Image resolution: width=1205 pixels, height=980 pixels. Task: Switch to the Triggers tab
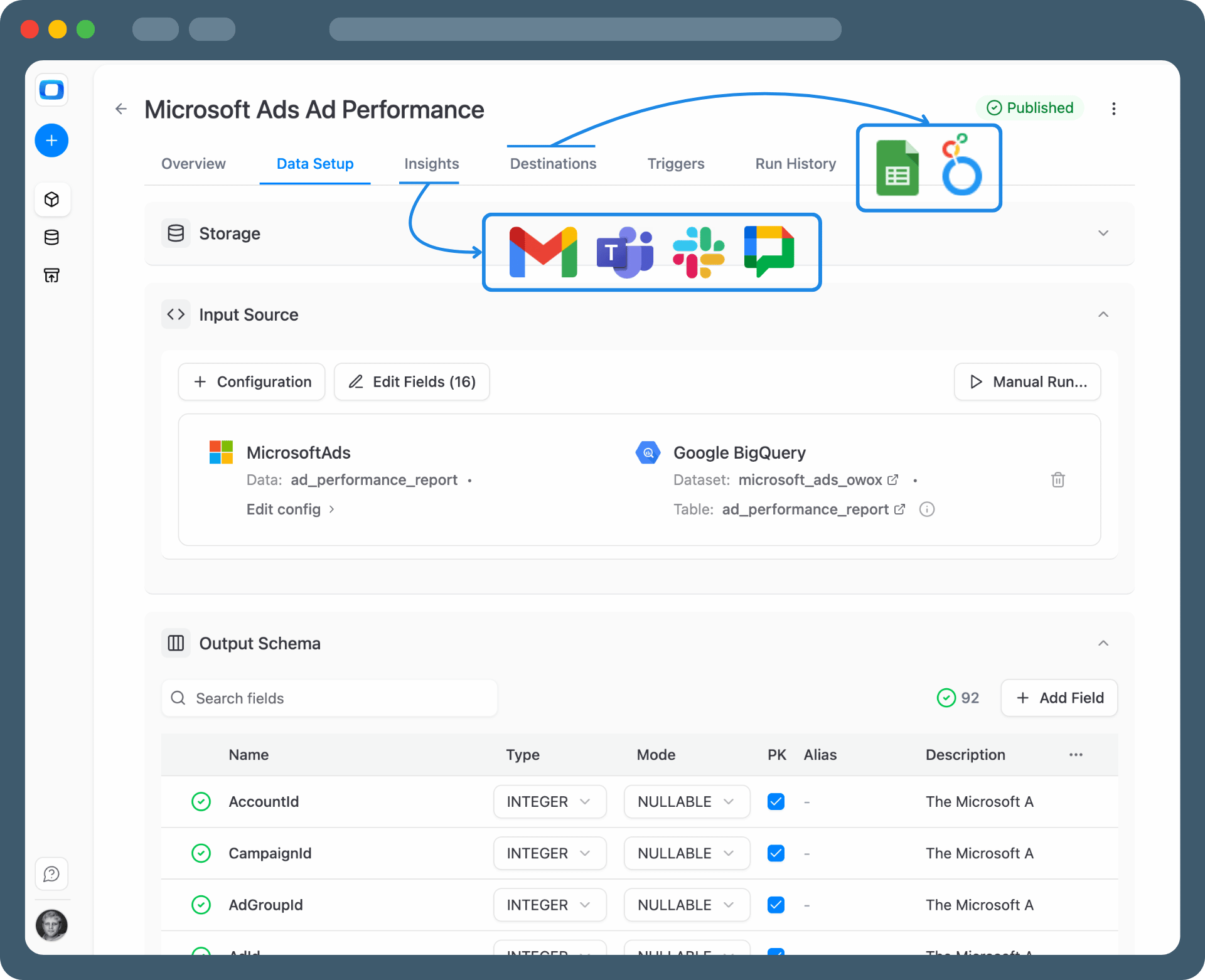(675, 164)
